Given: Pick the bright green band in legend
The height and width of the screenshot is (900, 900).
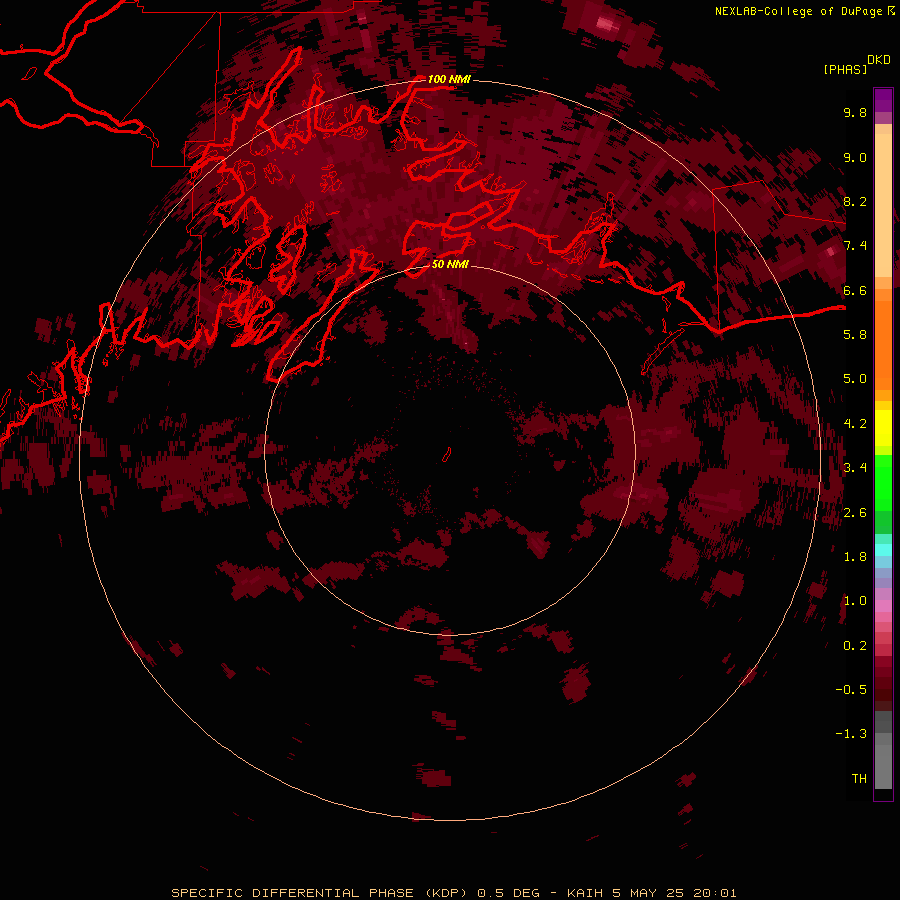Looking at the screenshot, I should point(883,483).
